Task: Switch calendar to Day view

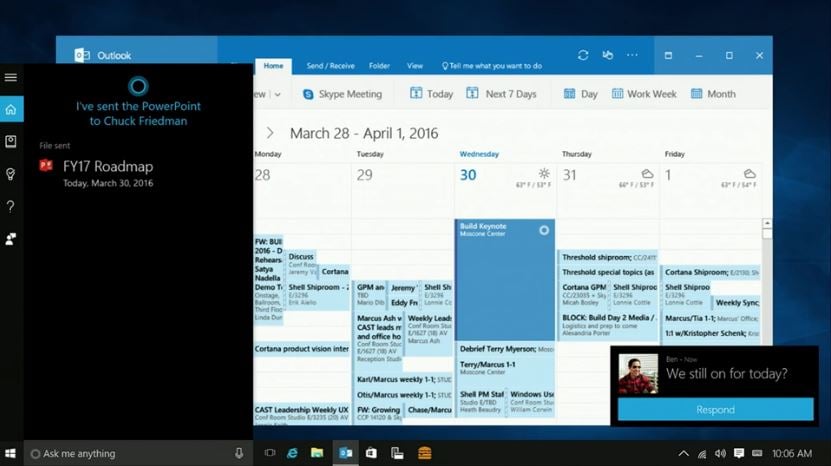Action: pyautogui.click(x=581, y=94)
